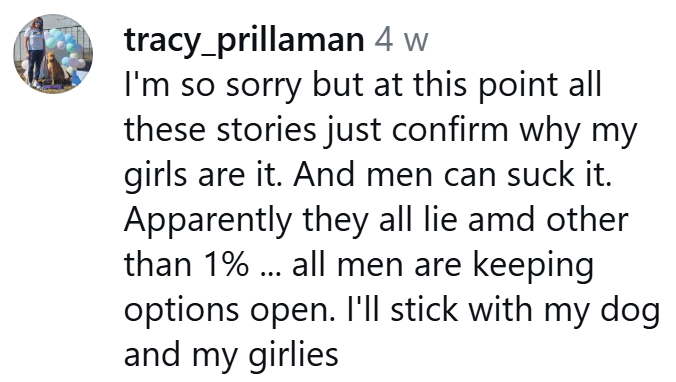Open tracy_prillaman's profile picture
Image resolution: width=676 pixels, height=382 pixels.
point(53,54)
